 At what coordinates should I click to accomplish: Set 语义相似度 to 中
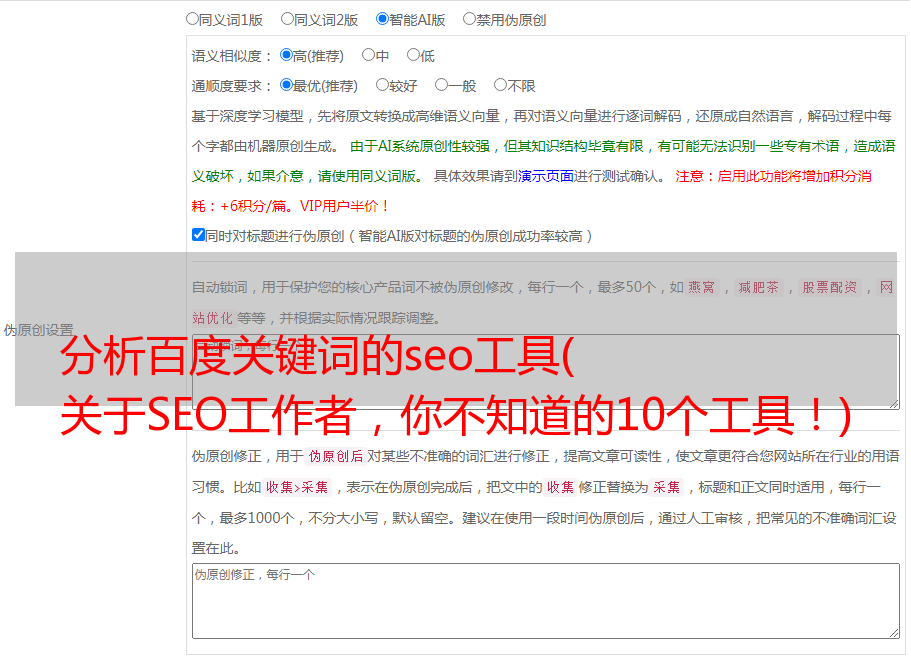(368, 55)
